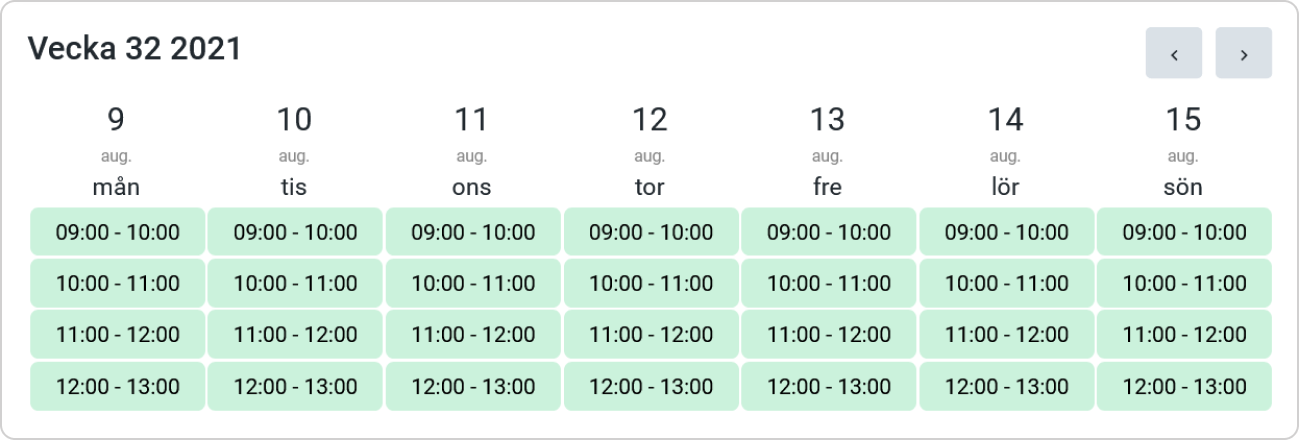The height and width of the screenshot is (440, 1299).
Task: Choose Sunday 11:00 - 12:00 slot
Action: 1185,334
